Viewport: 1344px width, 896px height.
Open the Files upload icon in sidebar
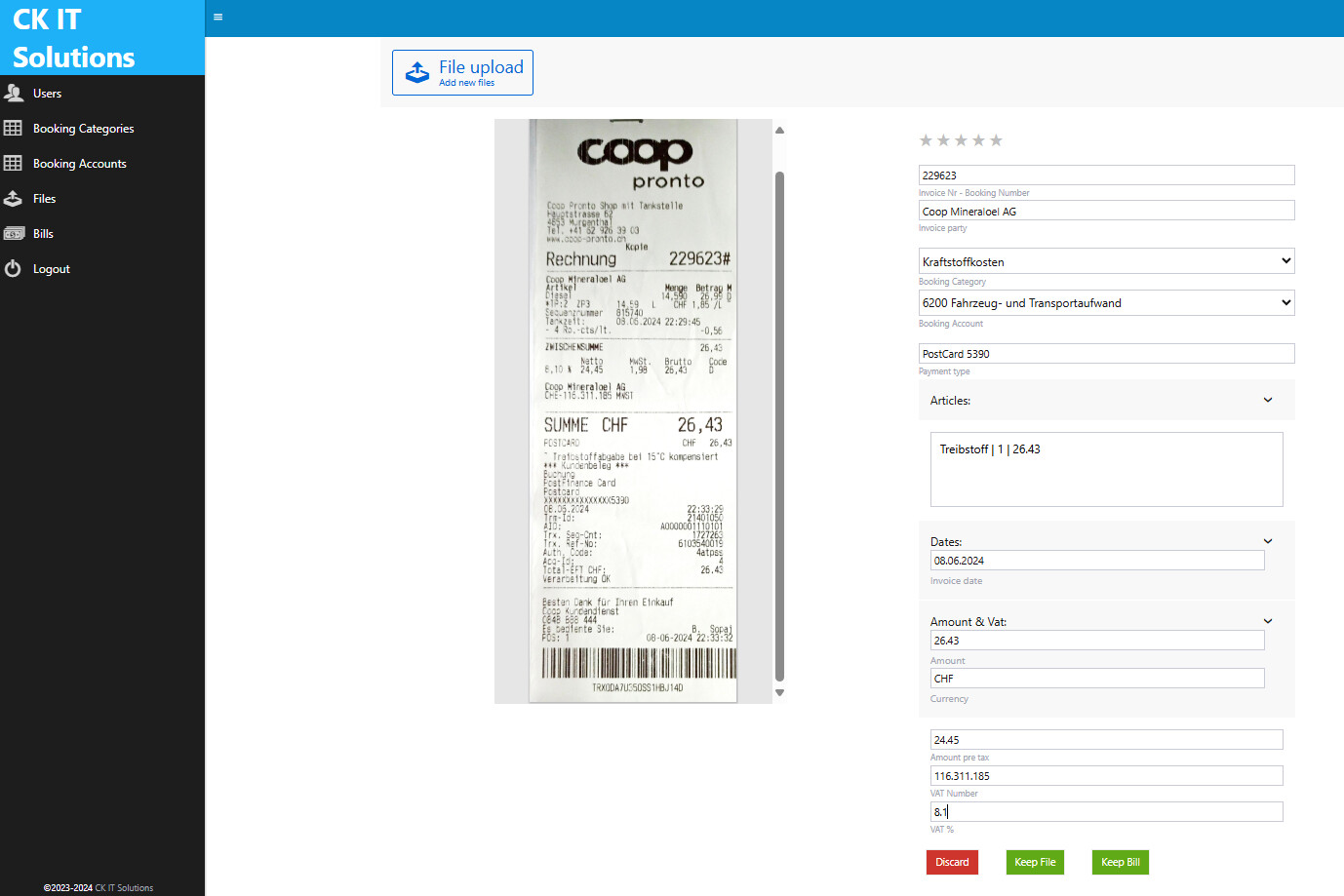tap(13, 198)
